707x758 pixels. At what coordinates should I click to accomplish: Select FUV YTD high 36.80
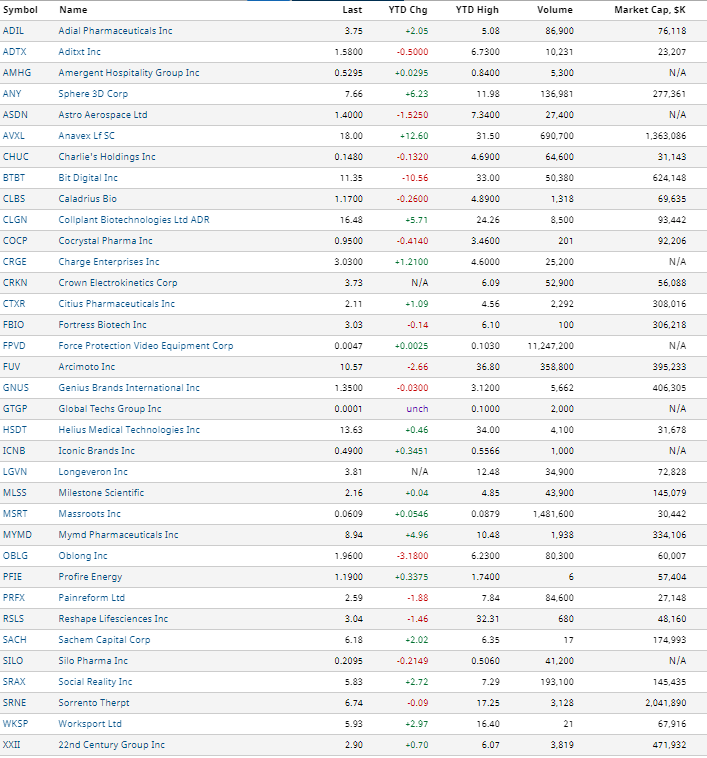coord(488,367)
